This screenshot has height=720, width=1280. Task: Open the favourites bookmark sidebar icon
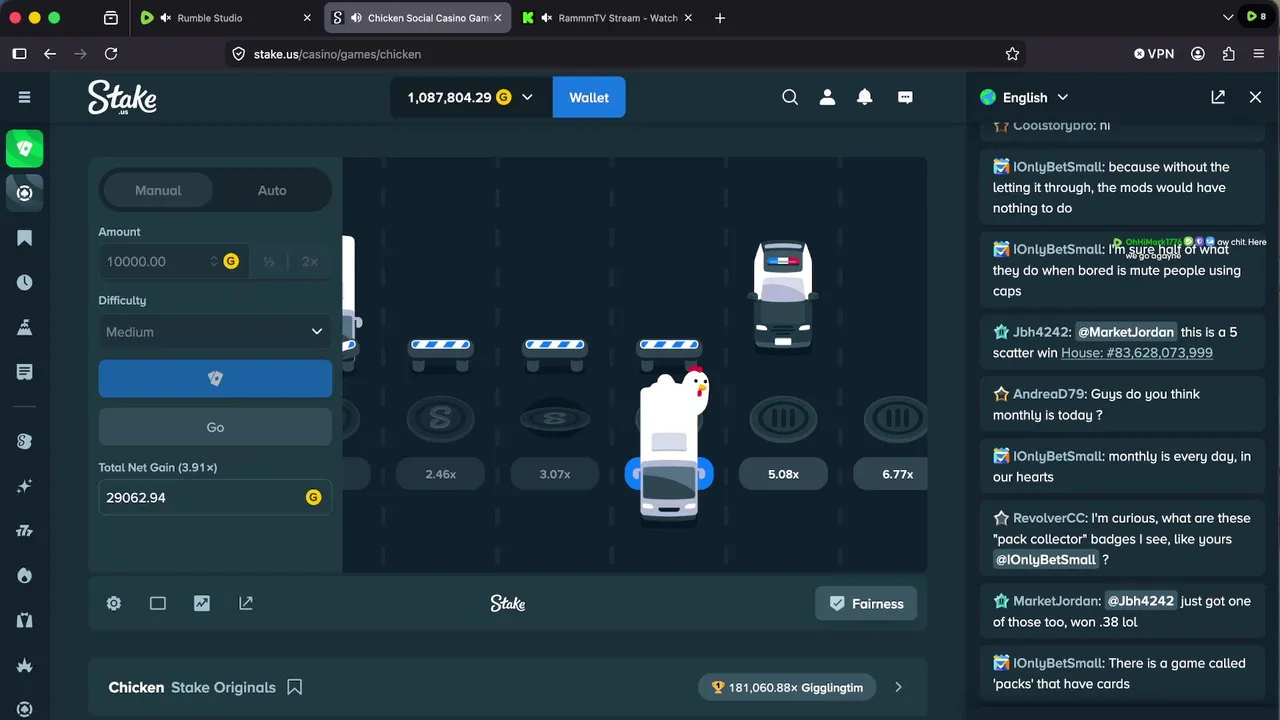(25, 238)
